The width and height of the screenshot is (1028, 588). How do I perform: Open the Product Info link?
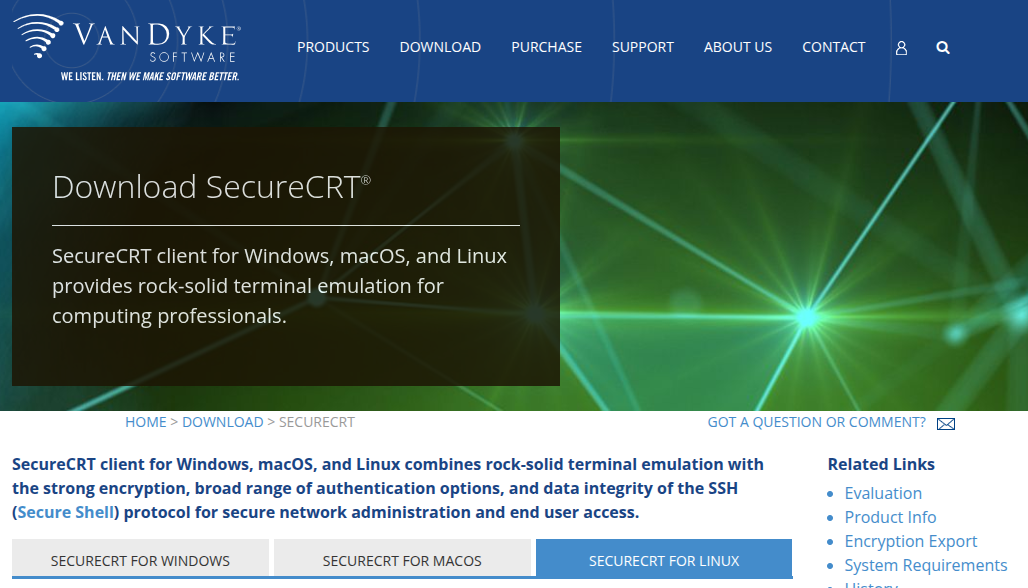pyautogui.click(x=890, y=517)
